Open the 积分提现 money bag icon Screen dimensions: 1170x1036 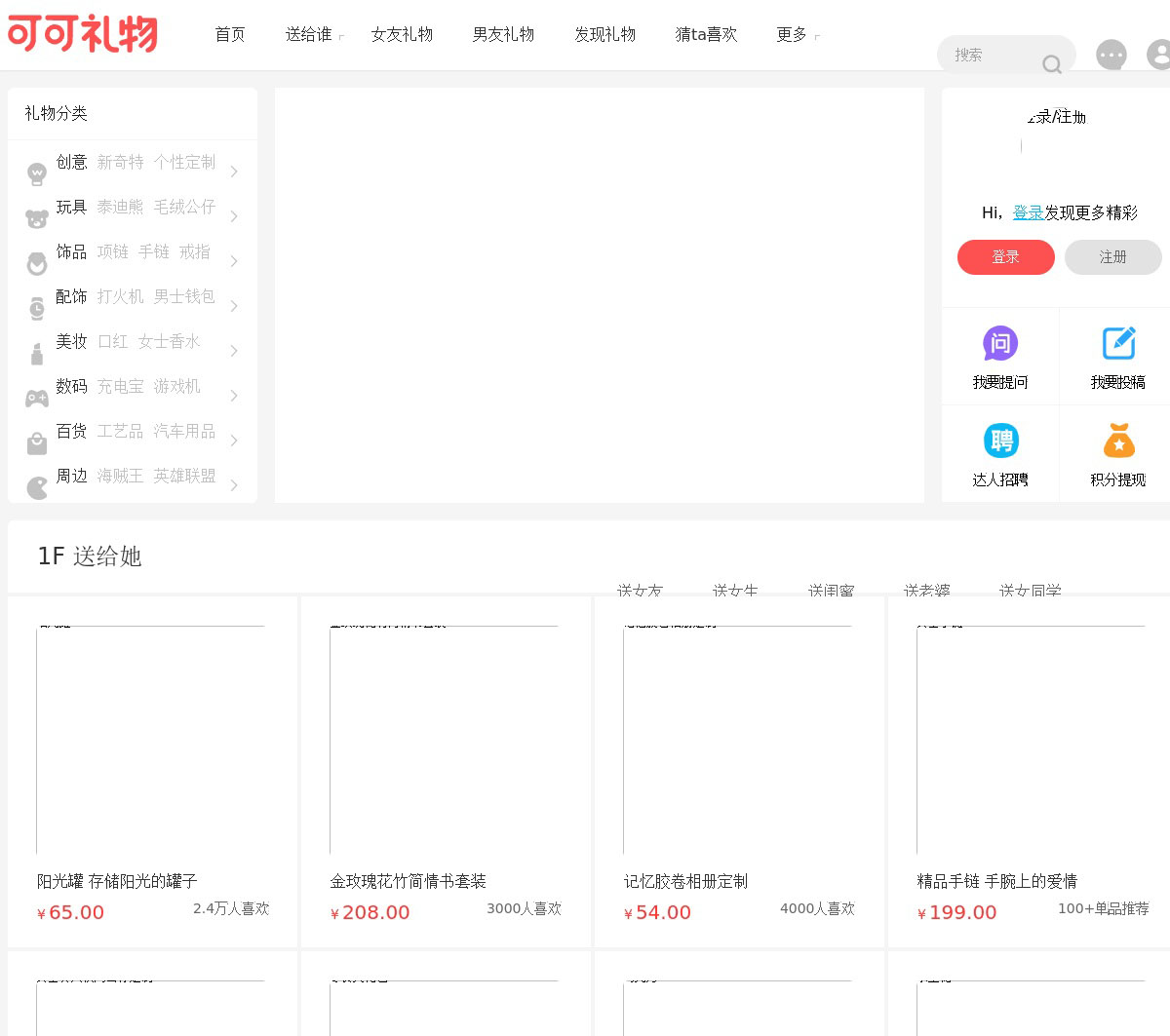1117,441
